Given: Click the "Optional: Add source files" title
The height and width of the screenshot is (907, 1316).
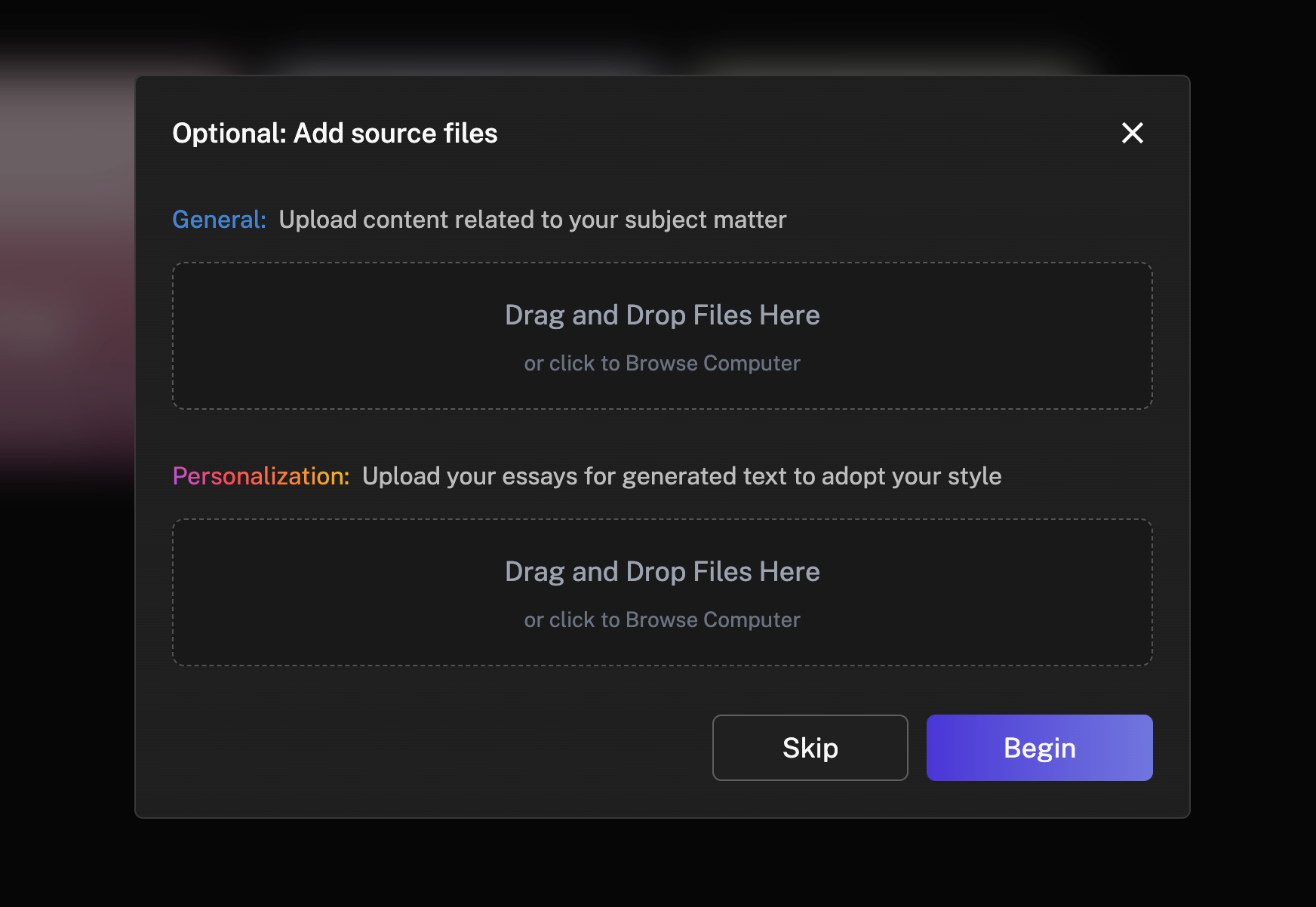Looking at the screenshot, I should [x=334, y=134].
